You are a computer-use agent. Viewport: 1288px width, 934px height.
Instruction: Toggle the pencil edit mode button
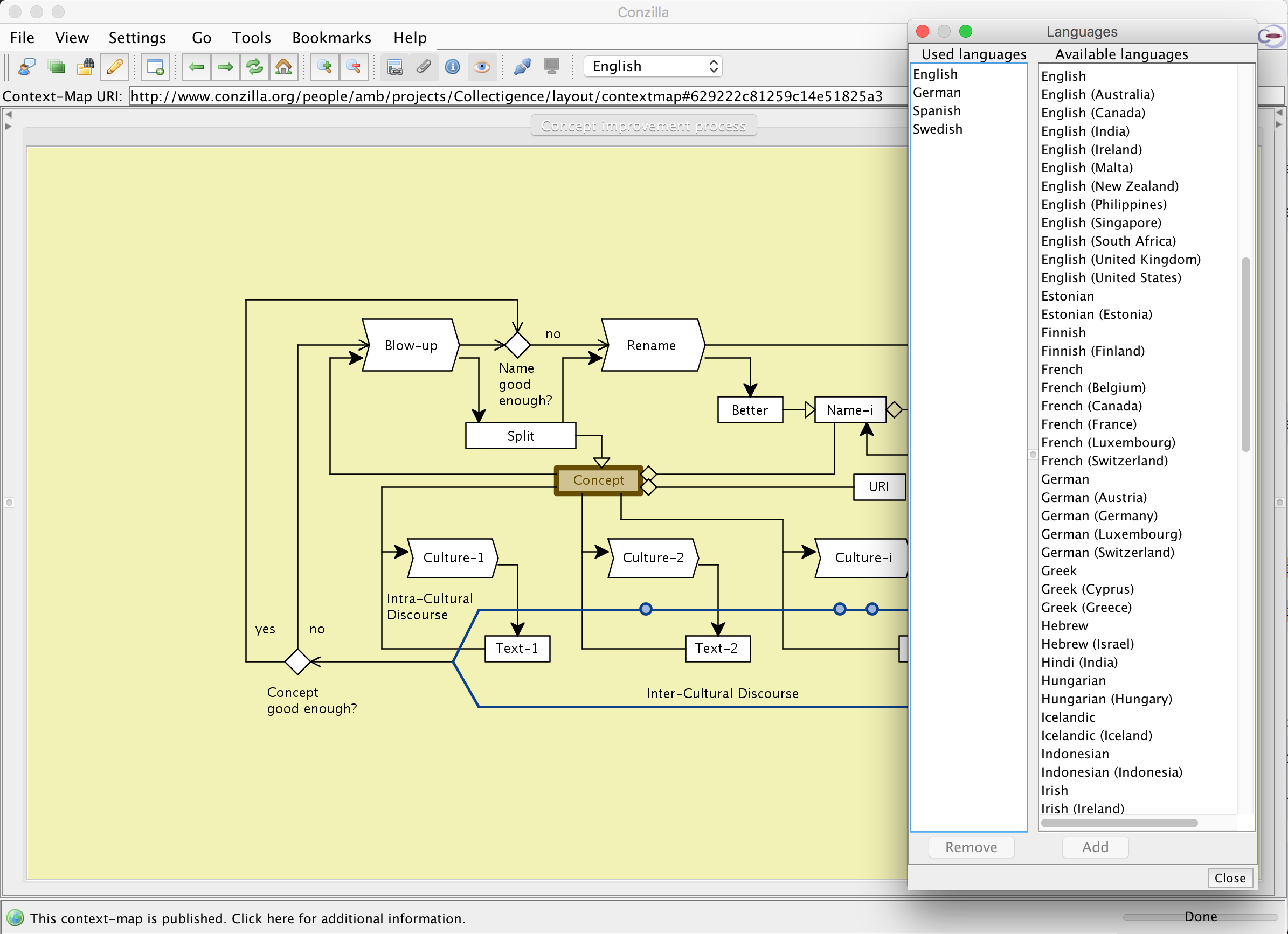(115, 67)
